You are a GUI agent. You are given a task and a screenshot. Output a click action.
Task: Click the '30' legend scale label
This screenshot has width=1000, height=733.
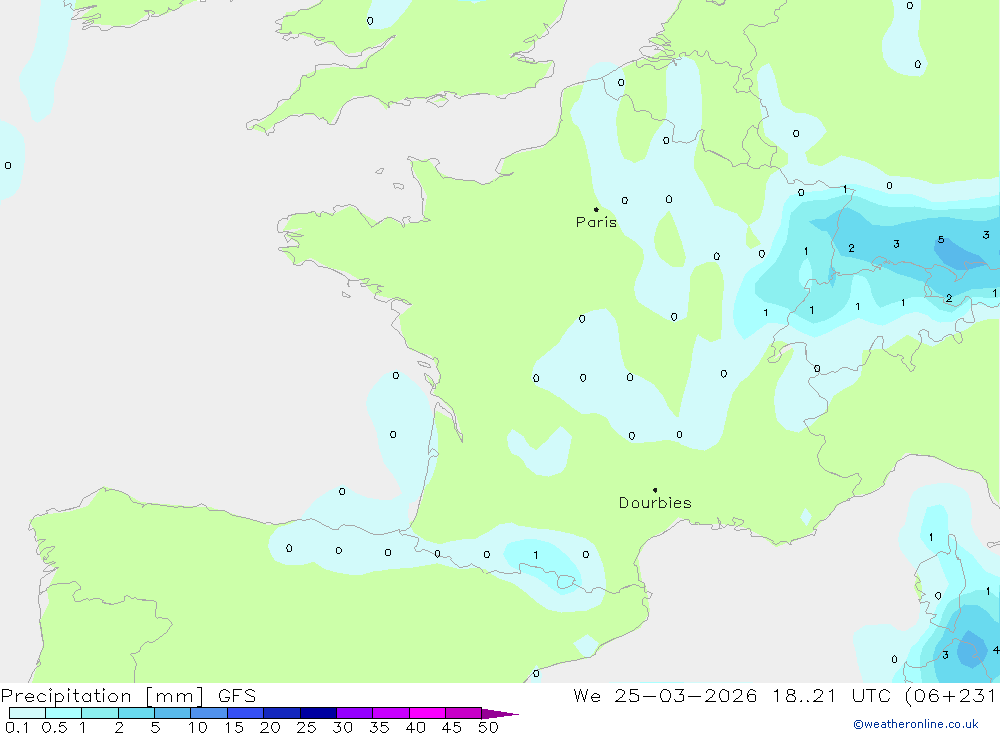(342, 727)
